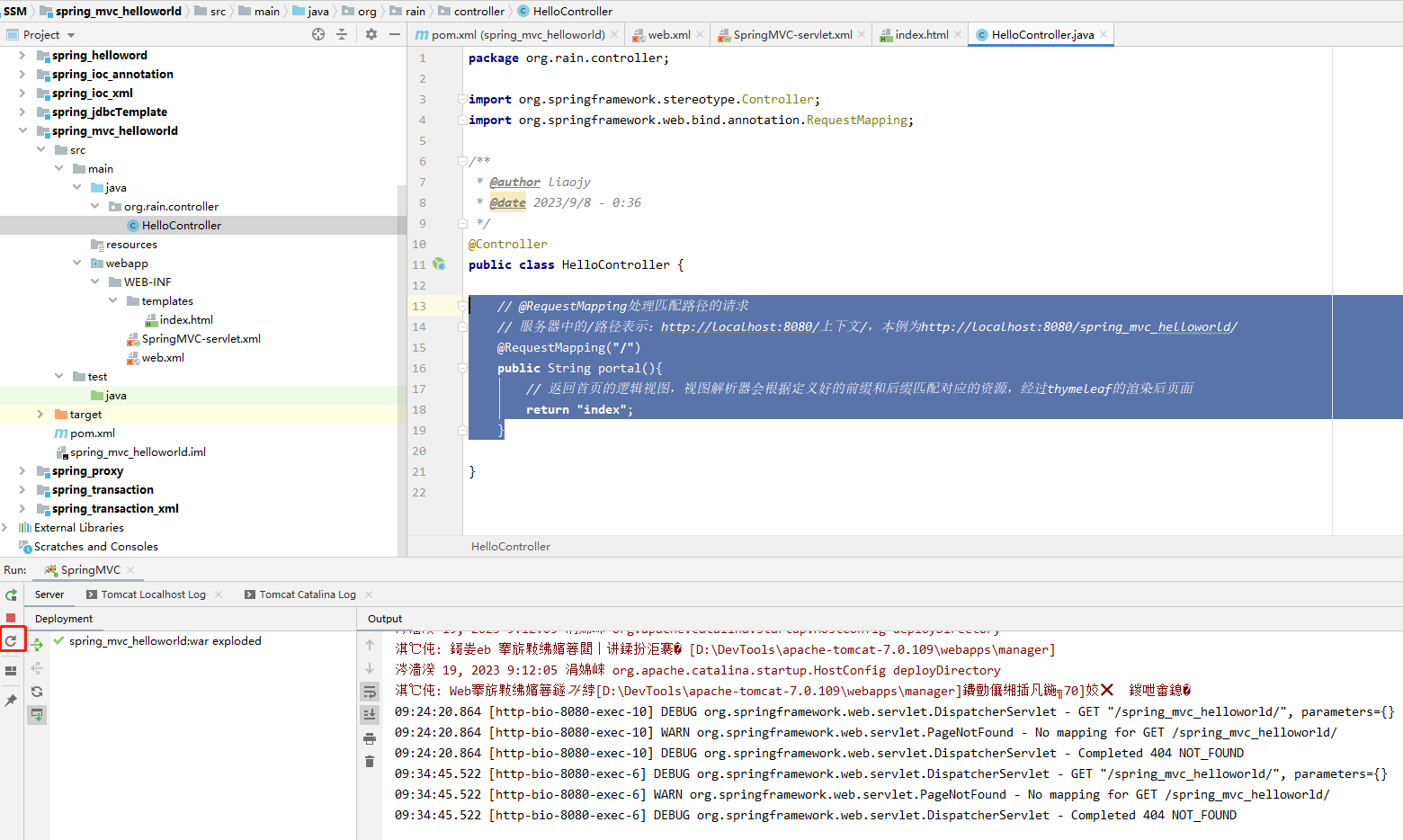Fold the import block at line 3

coord(462,100)
